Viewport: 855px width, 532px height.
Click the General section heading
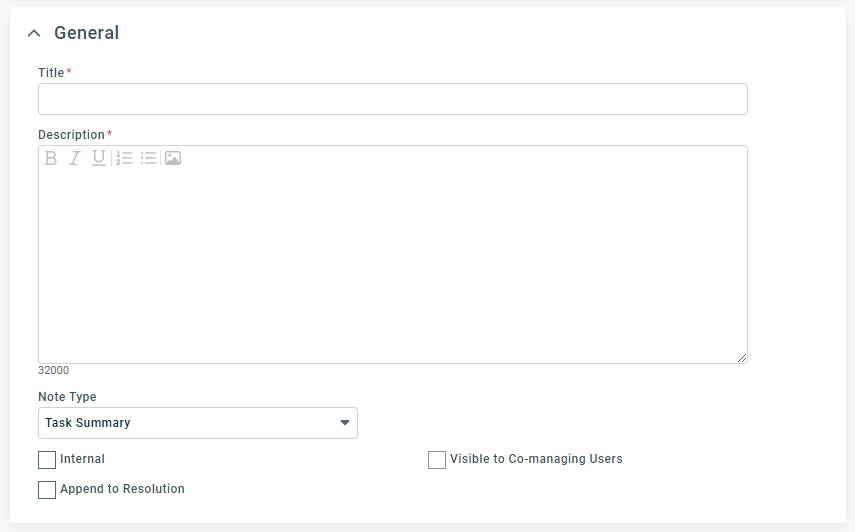point(86,33)
